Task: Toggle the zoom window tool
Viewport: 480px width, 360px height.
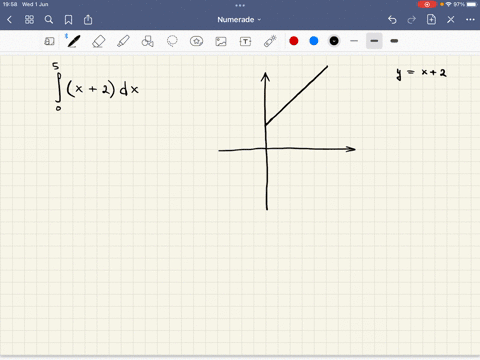Action: (49, 41)
